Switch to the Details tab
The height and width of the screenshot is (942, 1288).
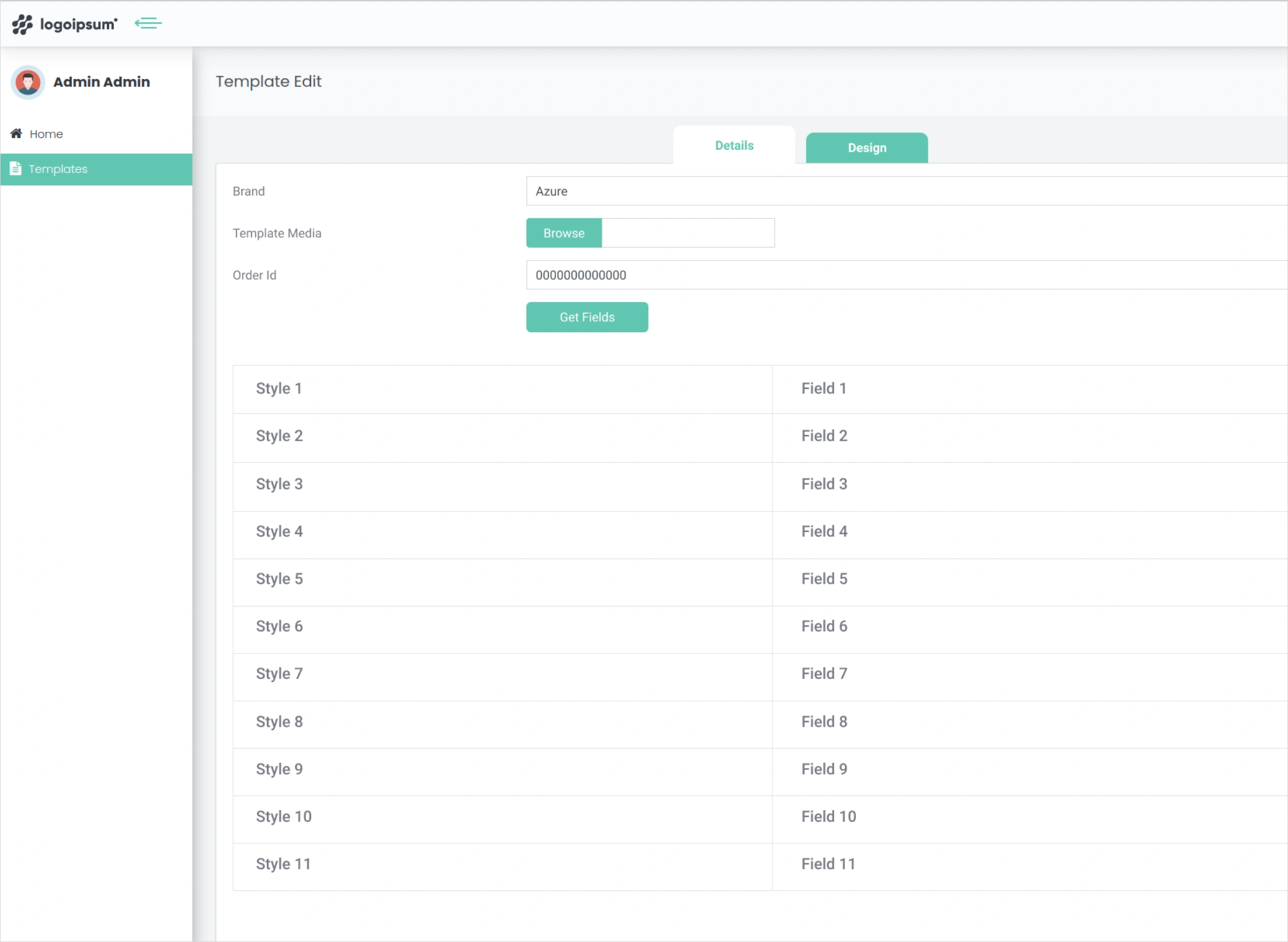[734, 146]
